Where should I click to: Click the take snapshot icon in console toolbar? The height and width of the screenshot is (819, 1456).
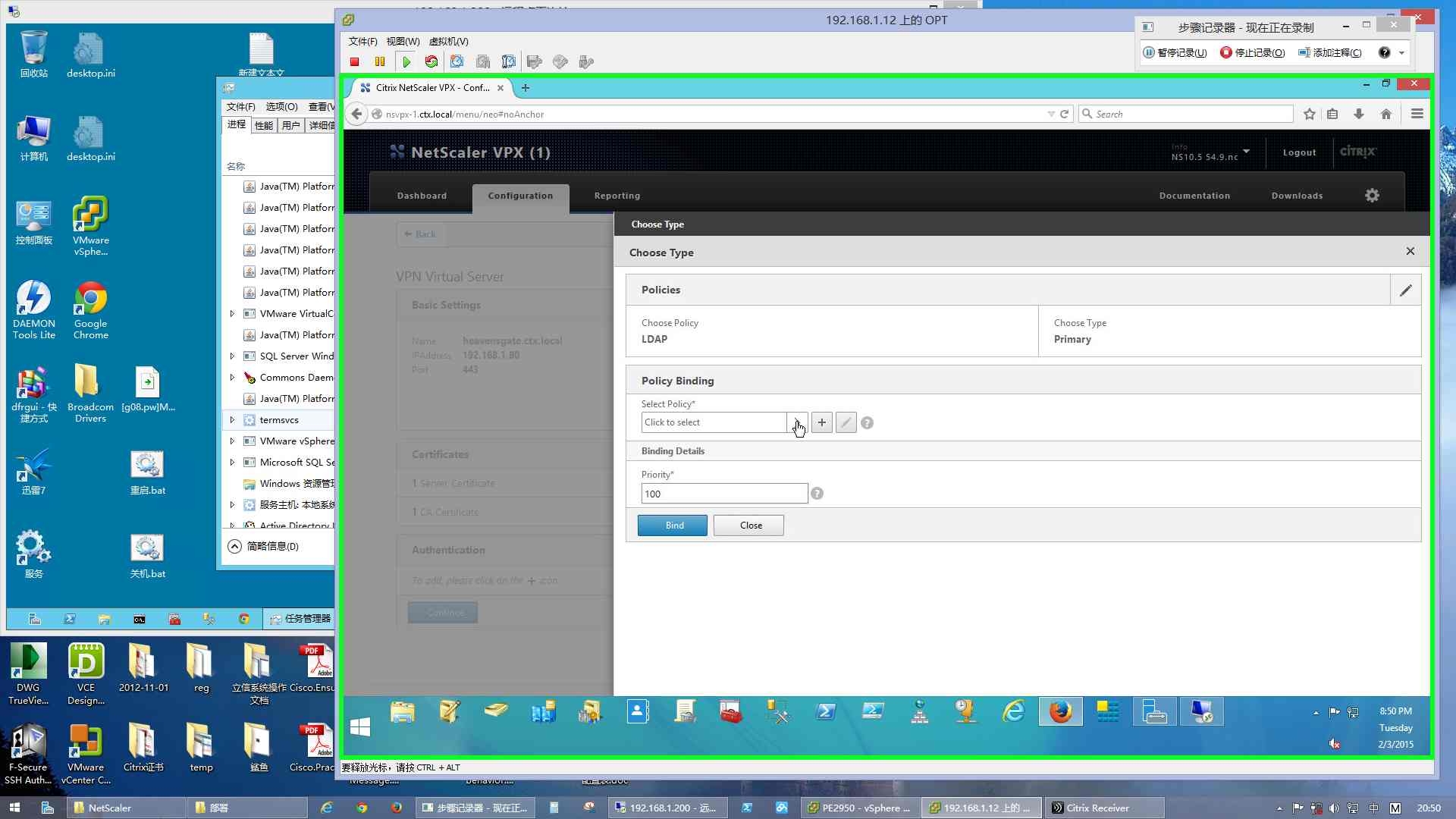tap(457, 61)
